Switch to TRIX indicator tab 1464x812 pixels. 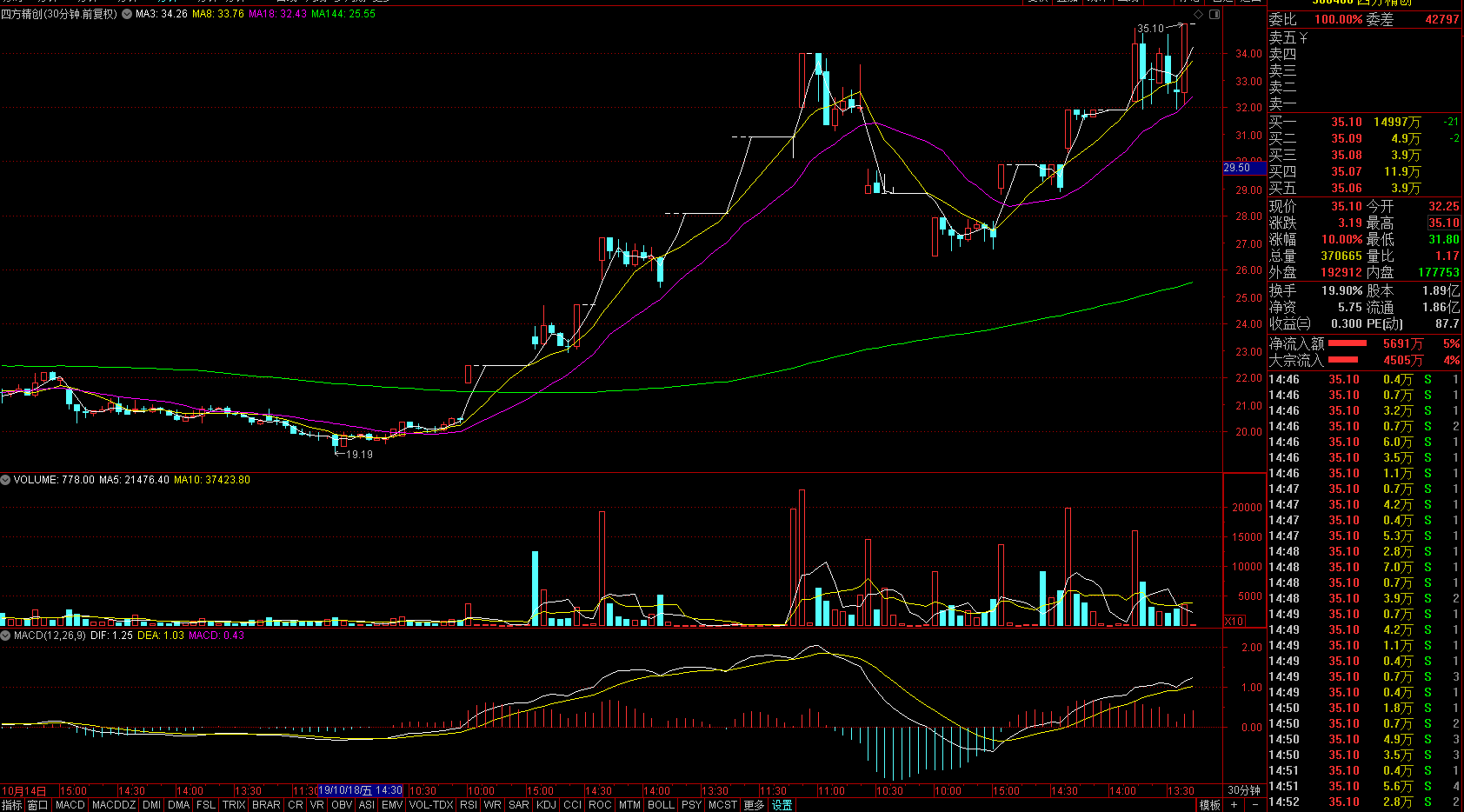pos(234,805)
